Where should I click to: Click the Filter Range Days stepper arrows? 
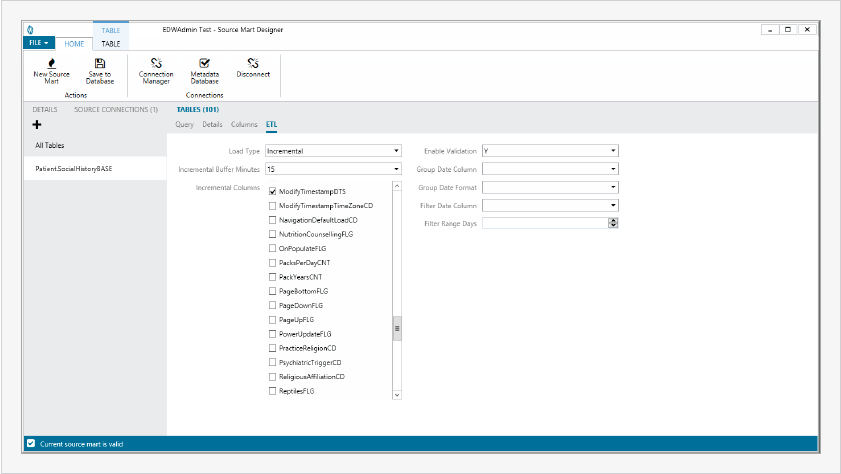coord(613,223)
